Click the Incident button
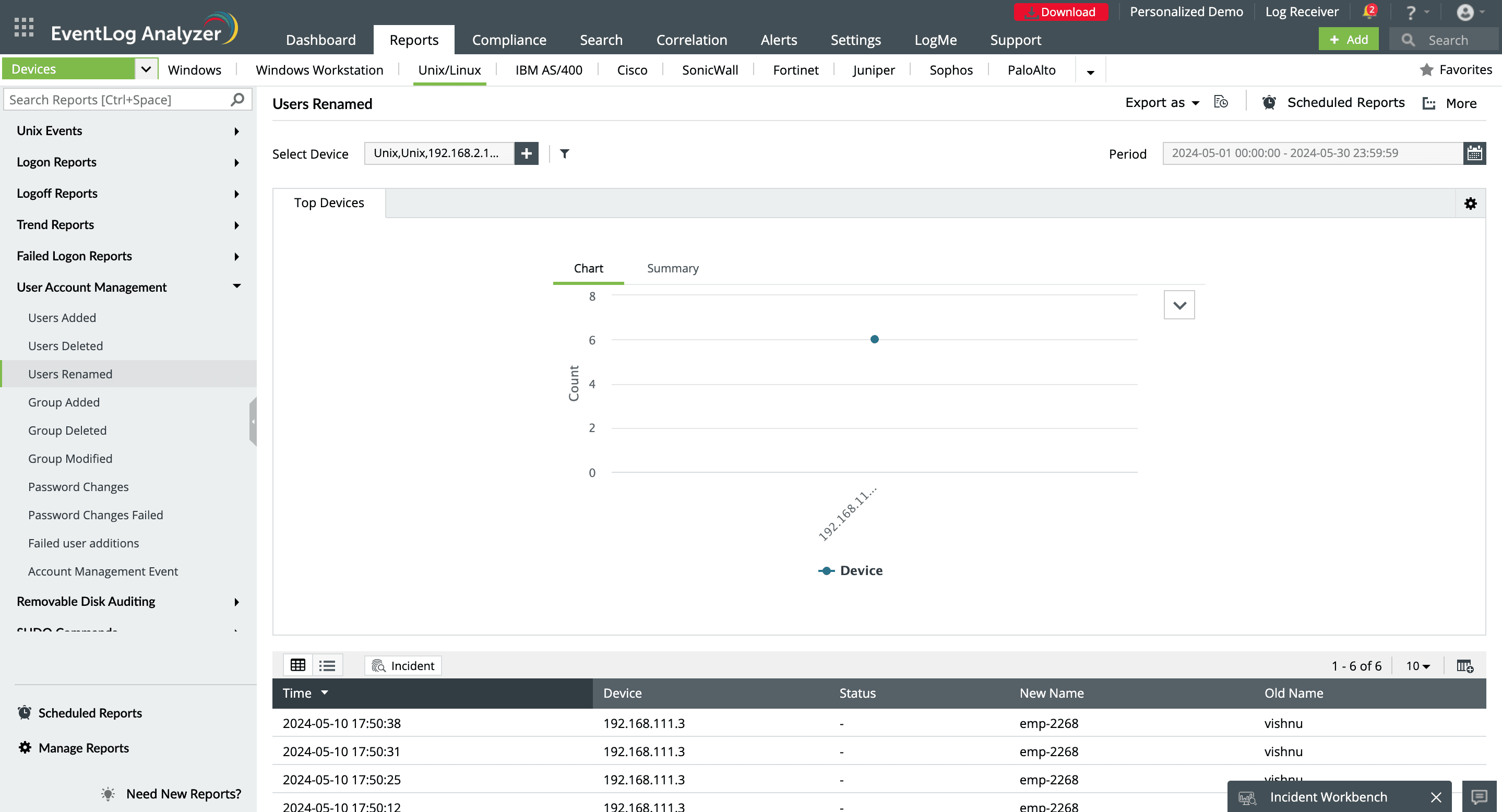This screenshot has width=1502, height=812. click(x=403, y=666)
